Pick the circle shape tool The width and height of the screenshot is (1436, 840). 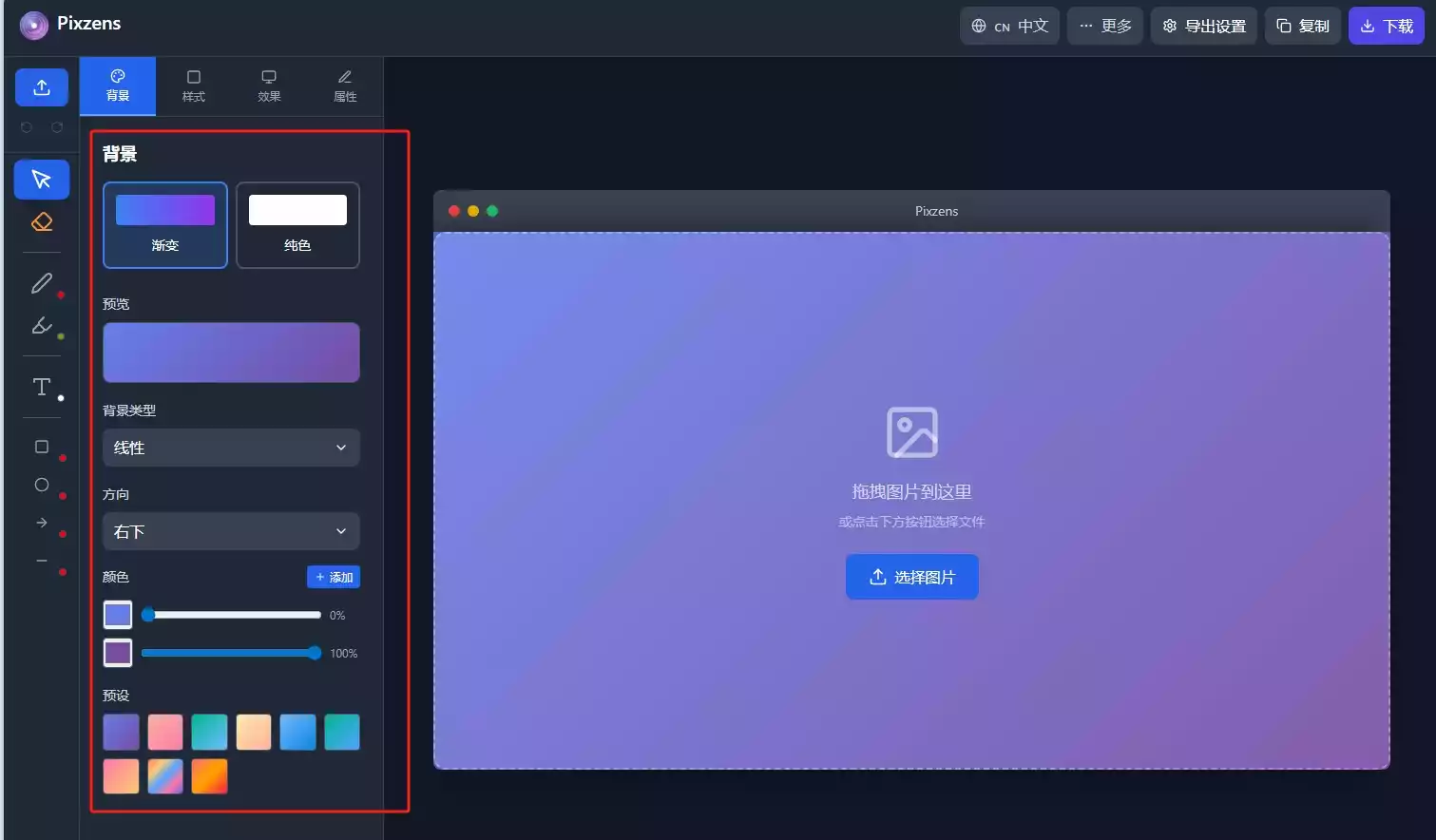42,485
